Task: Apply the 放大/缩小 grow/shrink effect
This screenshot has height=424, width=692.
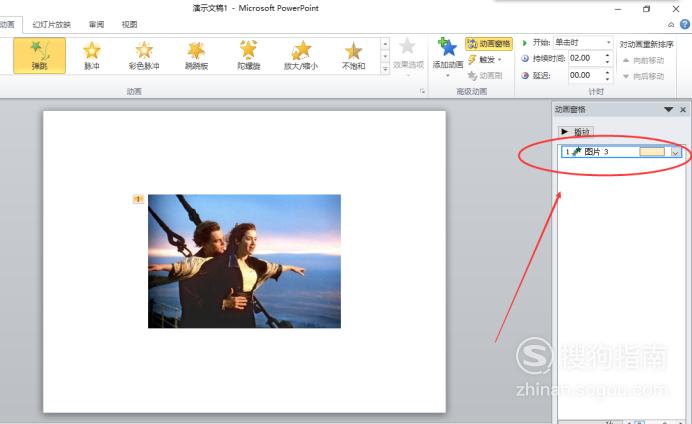Action: pyautogui.click(x=301, y=56)
